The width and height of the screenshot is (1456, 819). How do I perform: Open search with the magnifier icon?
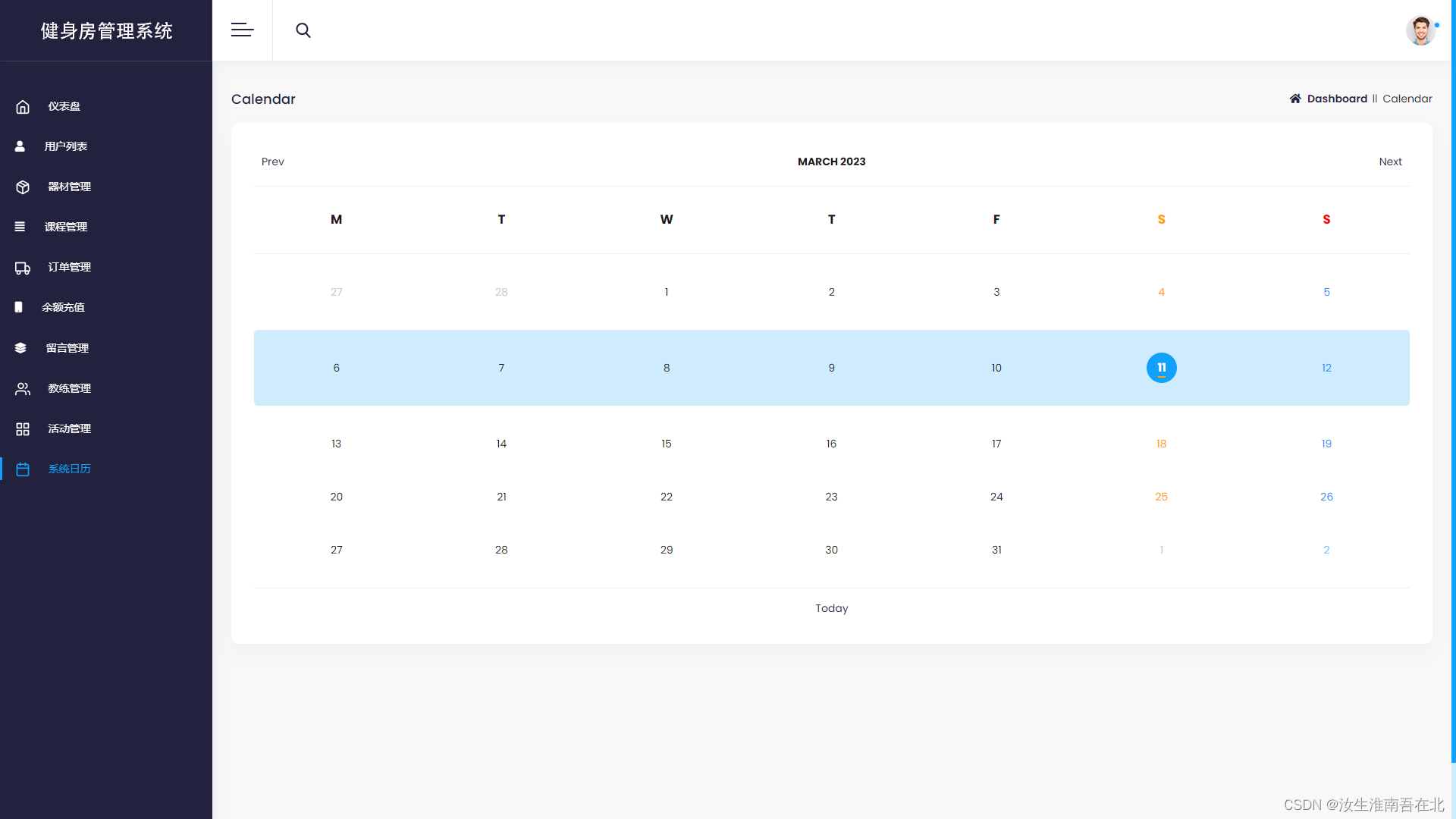(x=303, y=30)
